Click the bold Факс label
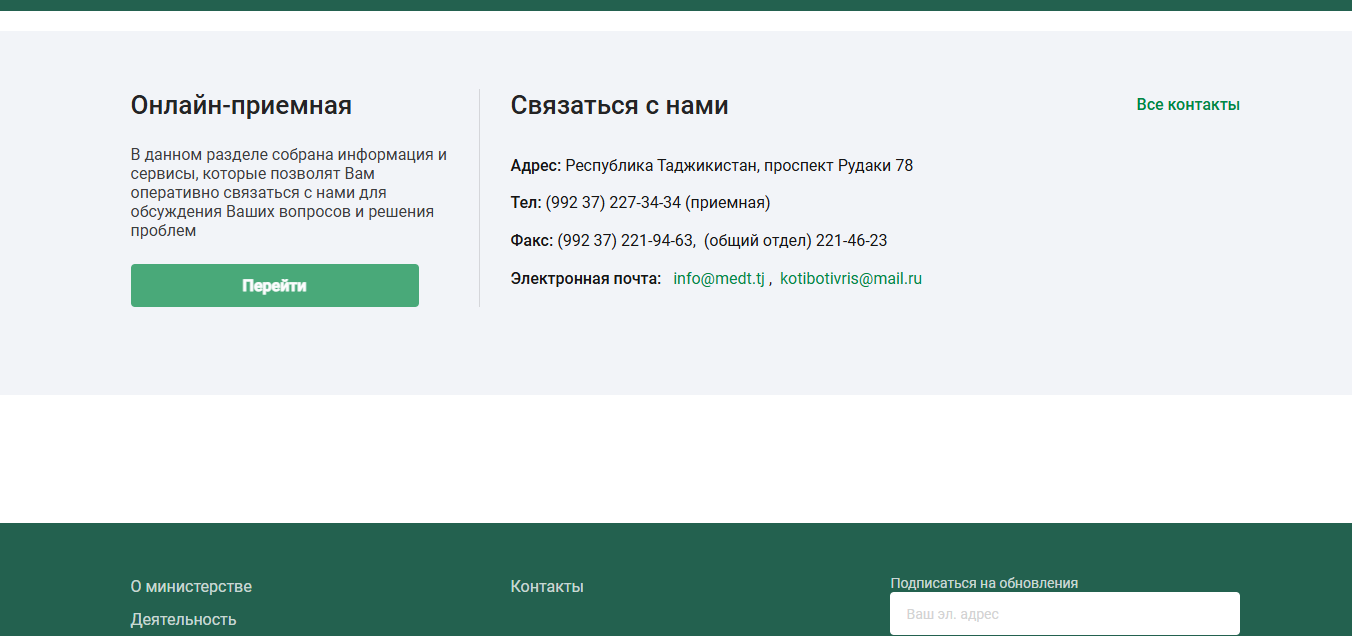Screen dimensions: 1352x636 pyautogui.click(x=531, y=241)
